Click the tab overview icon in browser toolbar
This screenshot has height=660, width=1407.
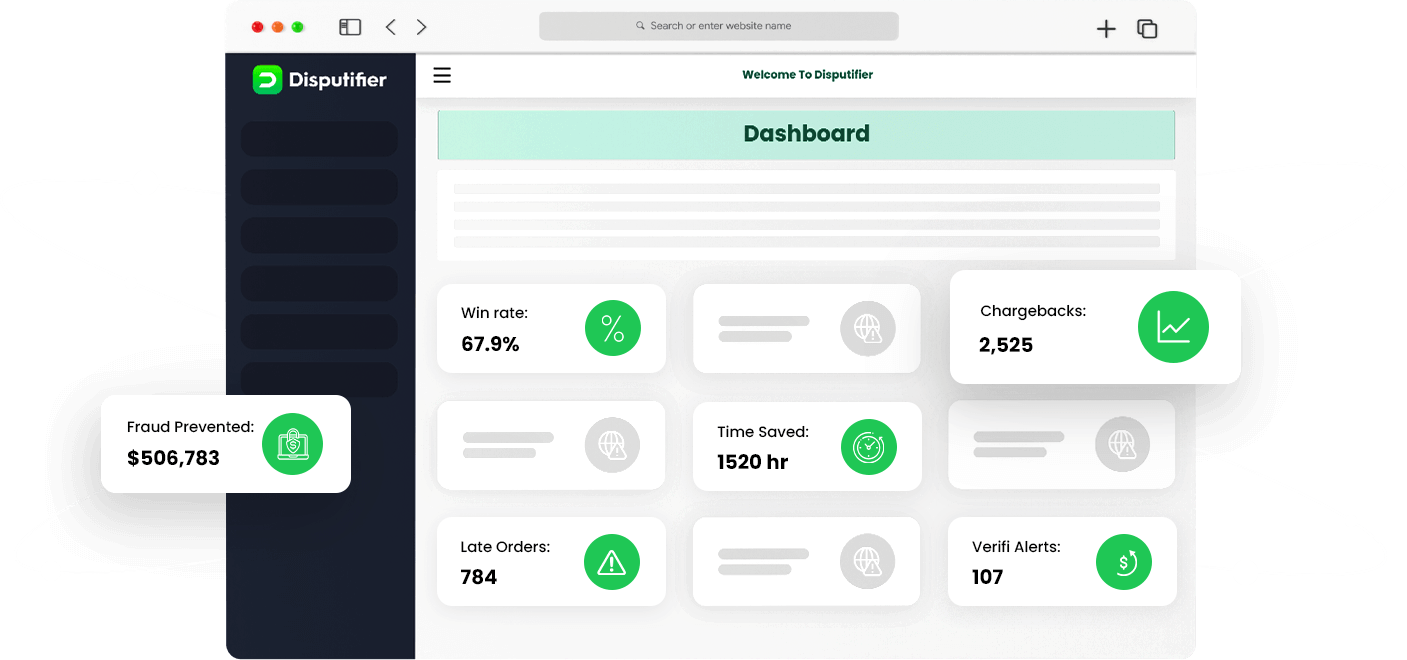(1146, 29)
